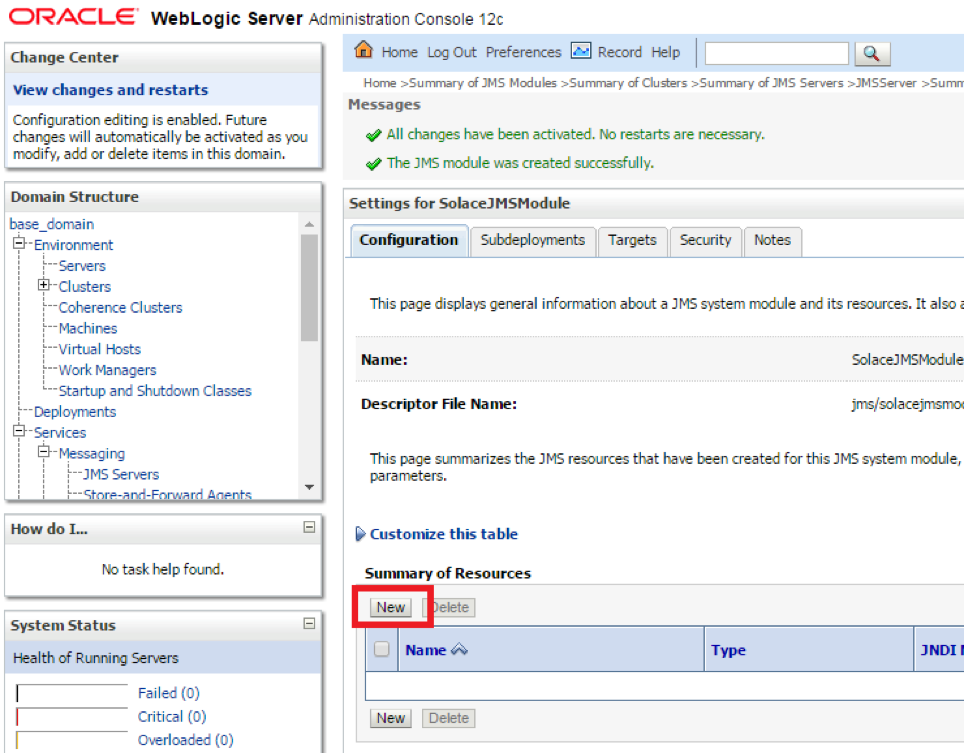Open the Security tab

[x=705, y=240]
